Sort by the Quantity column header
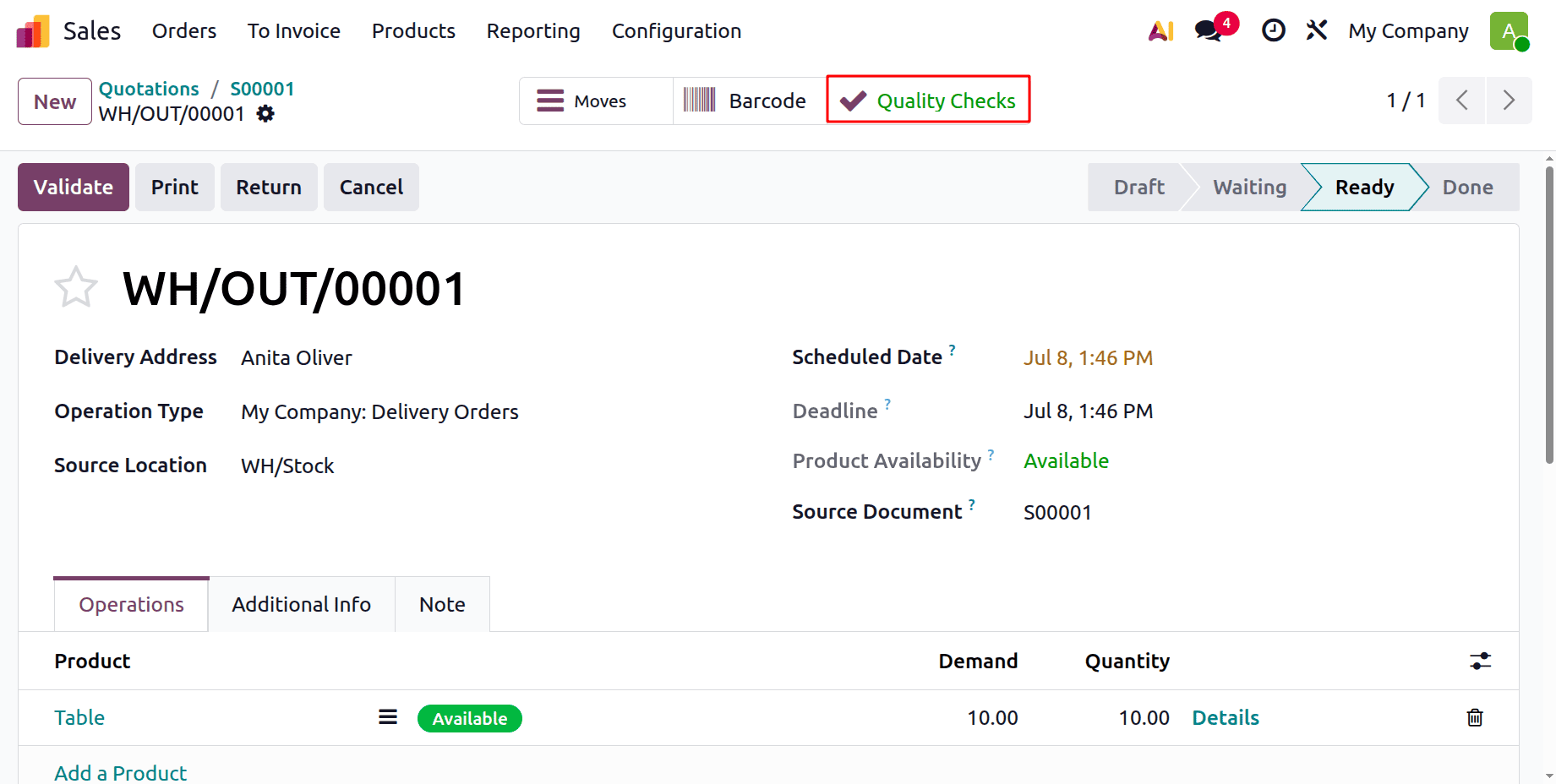This screenshot has height=784, width=1556. click(1127, 661)
